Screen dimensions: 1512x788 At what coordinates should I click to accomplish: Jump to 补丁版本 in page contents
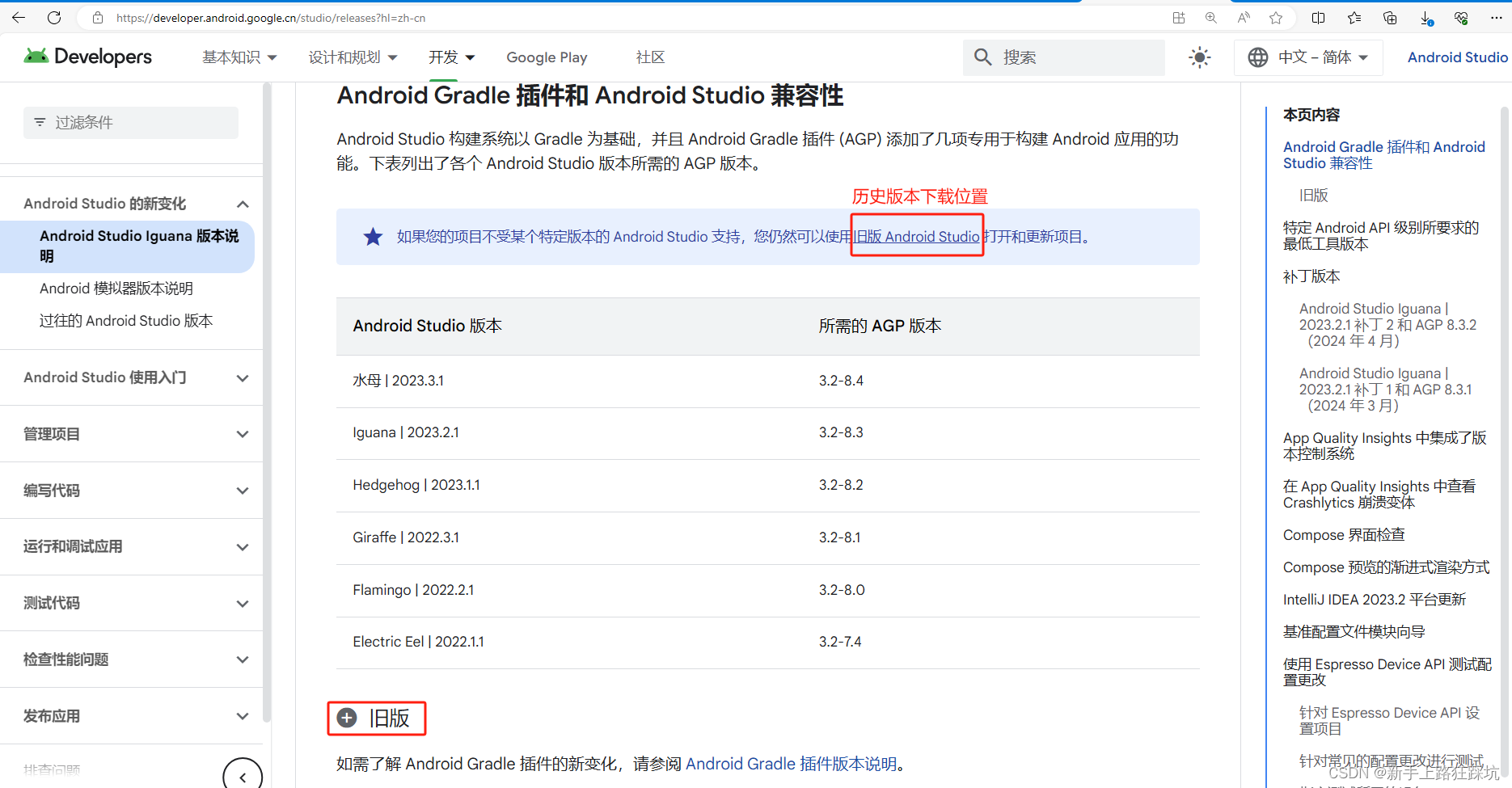(x=1311, y=276)
